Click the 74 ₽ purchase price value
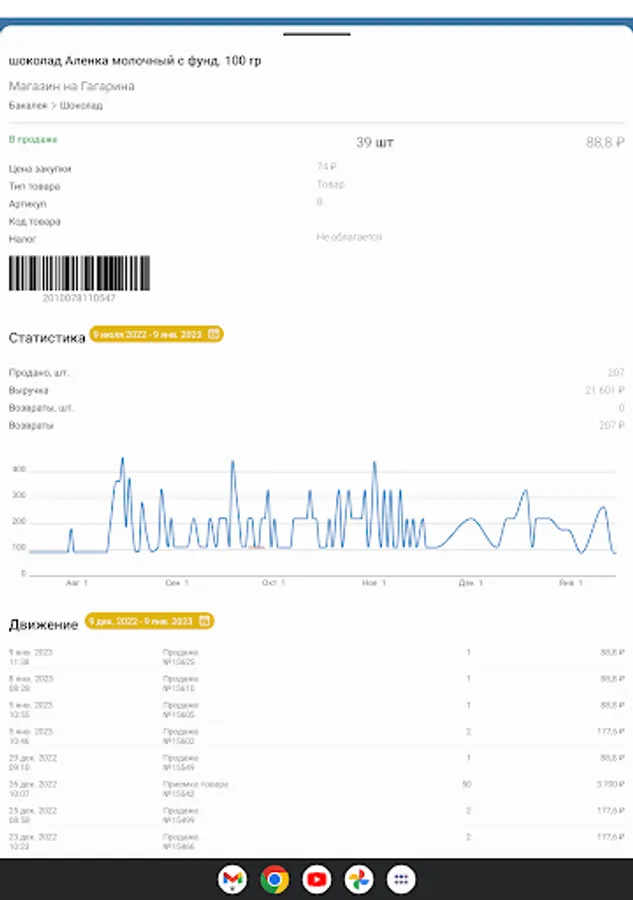The image size is (633, 900). coord(327,166)
